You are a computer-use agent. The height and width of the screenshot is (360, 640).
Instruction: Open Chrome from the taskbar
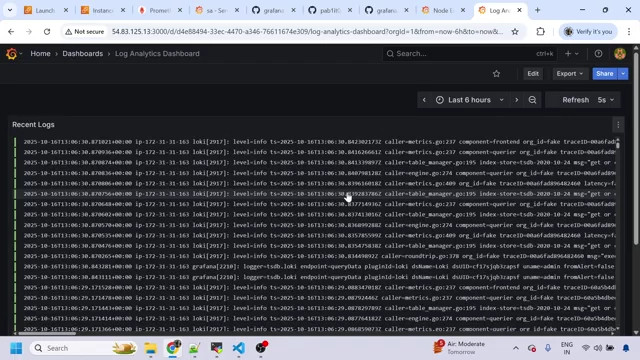[173, 348]
